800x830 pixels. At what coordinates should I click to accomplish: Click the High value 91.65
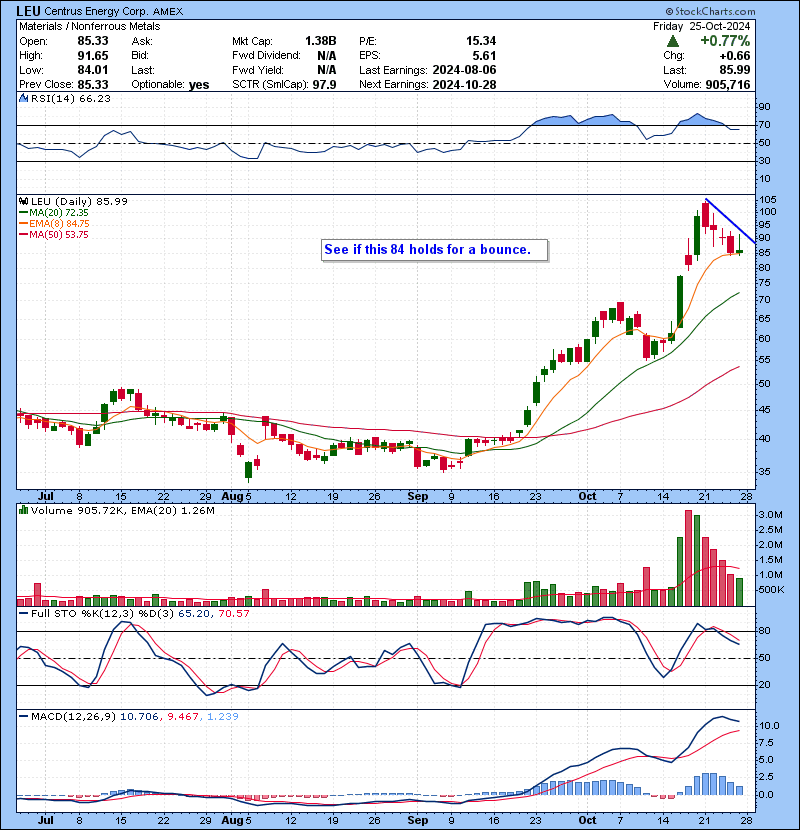click(x=93, y=56)
